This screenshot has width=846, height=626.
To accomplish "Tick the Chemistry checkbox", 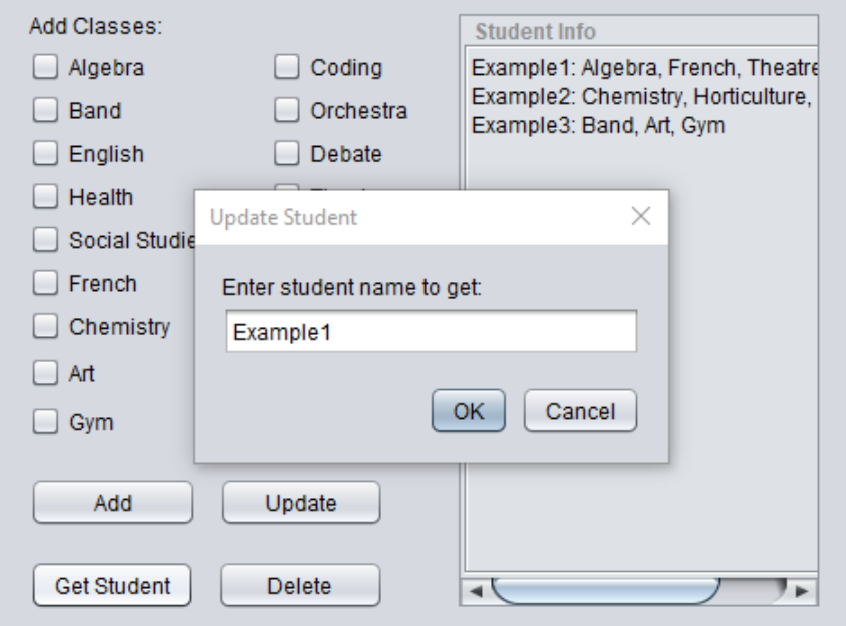I will click(x=45, y=326).
